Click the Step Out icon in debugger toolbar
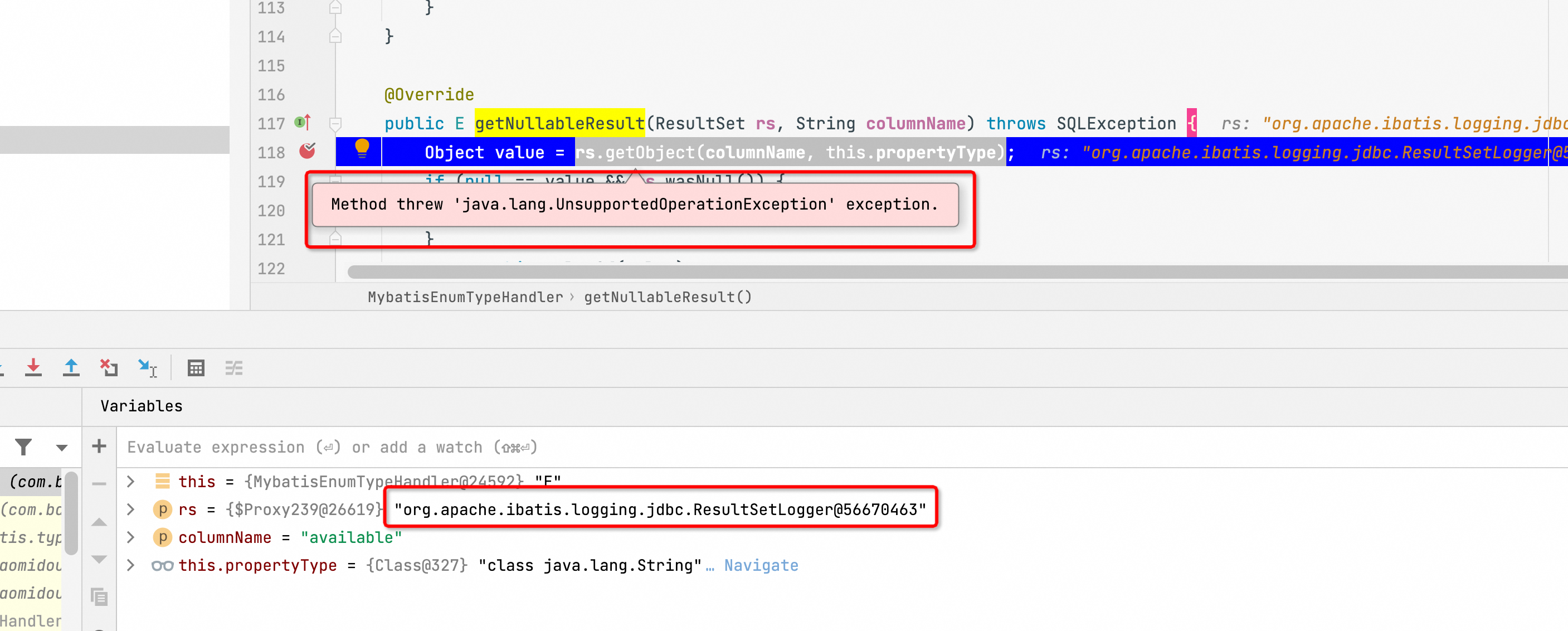Viewport: 1568px width, 631px height. (x=71, y=367)
